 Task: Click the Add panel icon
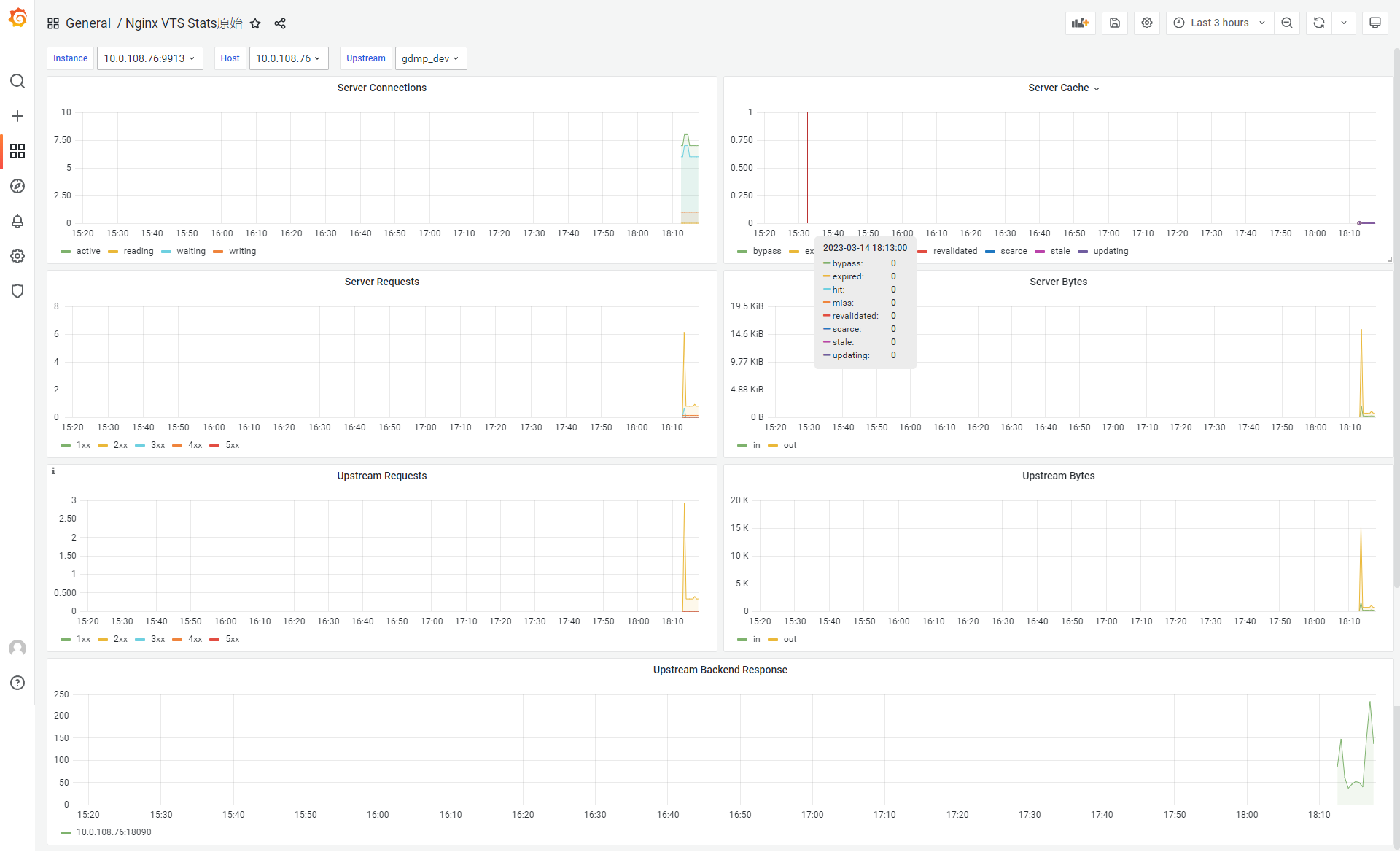tap(1080, 23)
